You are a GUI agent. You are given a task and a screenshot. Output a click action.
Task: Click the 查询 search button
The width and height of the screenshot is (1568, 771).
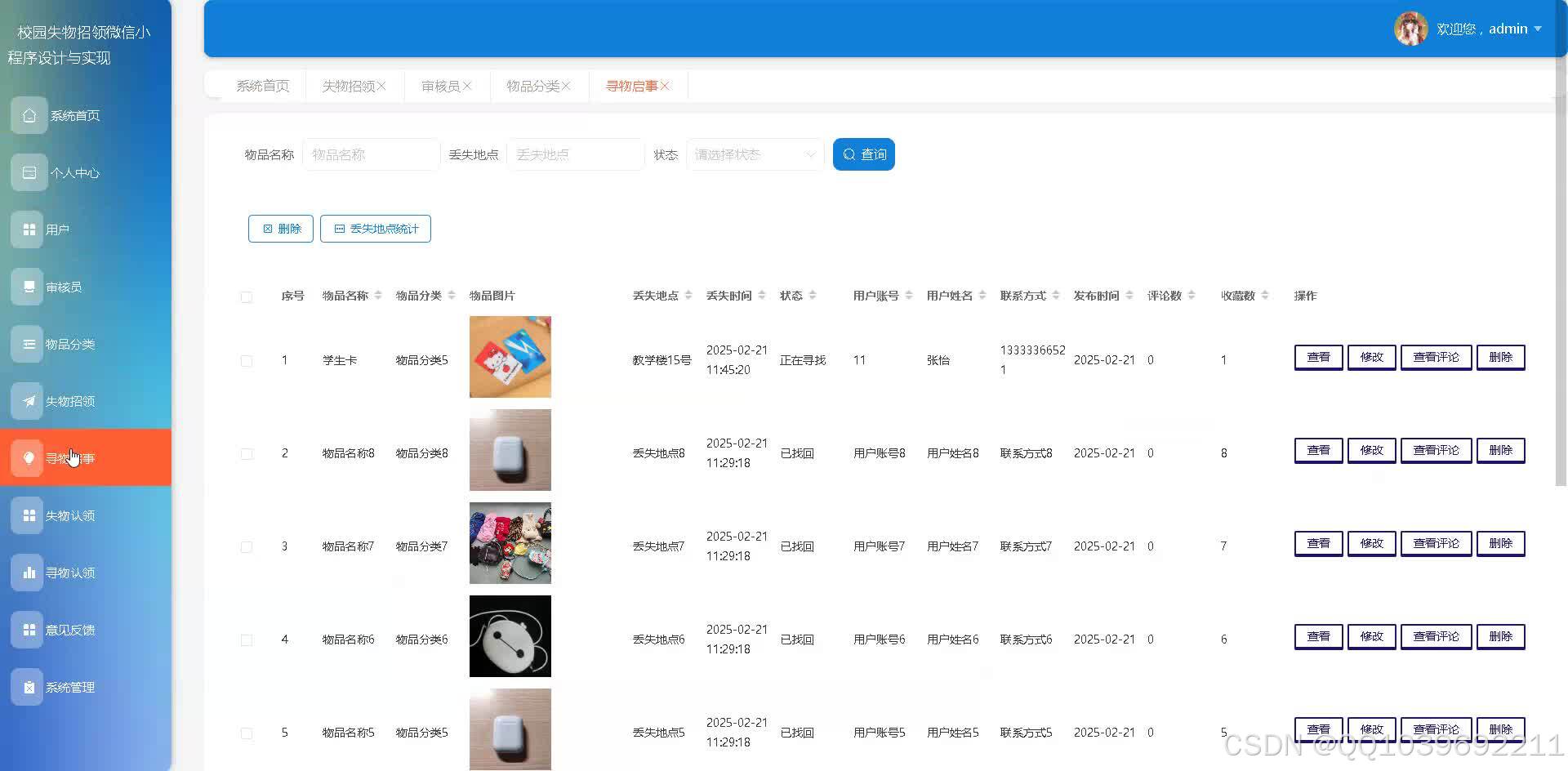[x=863, y=154]
